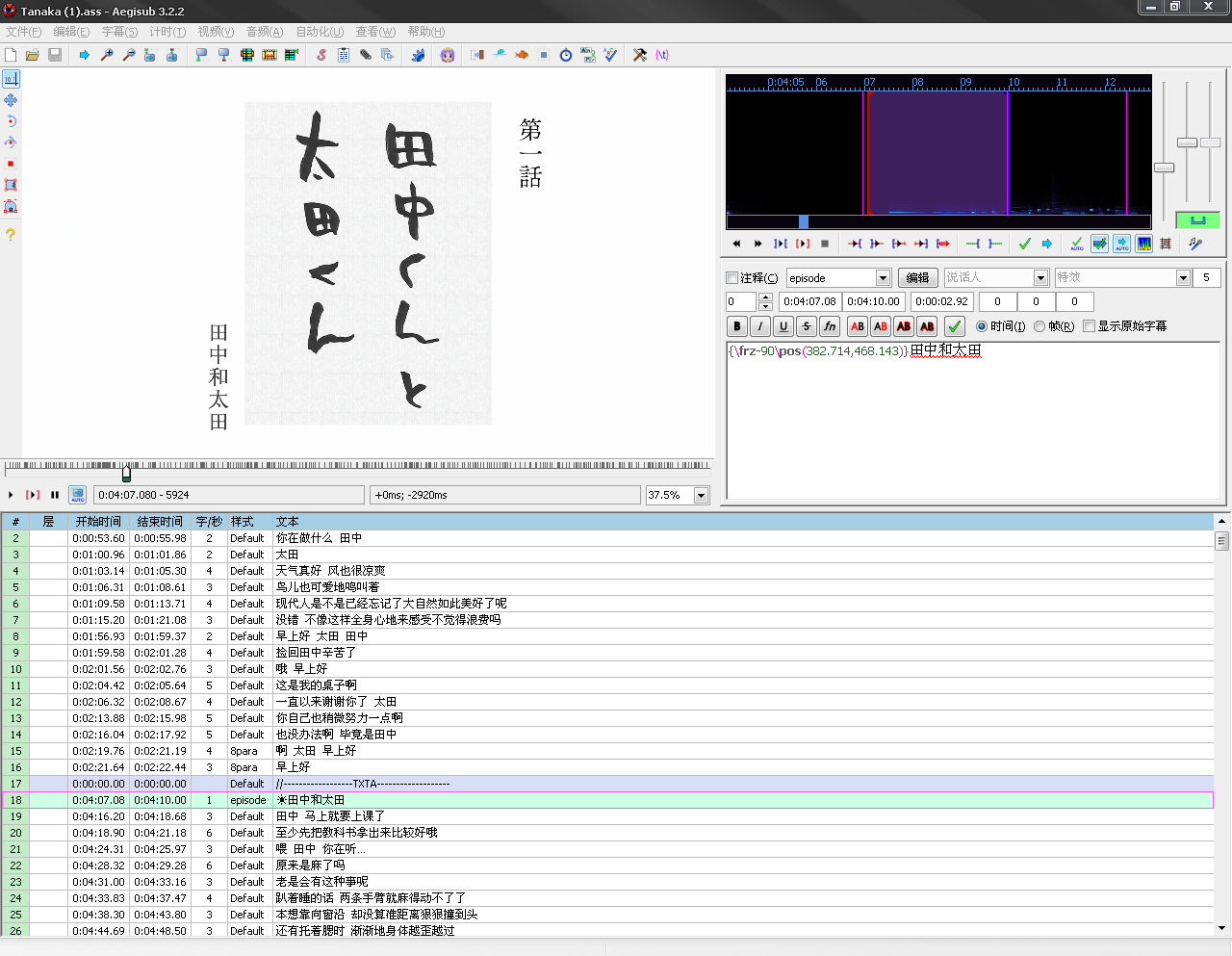Open the Options hammer-and-wrench icon
This screenshot has height=956, width=1232.
[640, 55]
